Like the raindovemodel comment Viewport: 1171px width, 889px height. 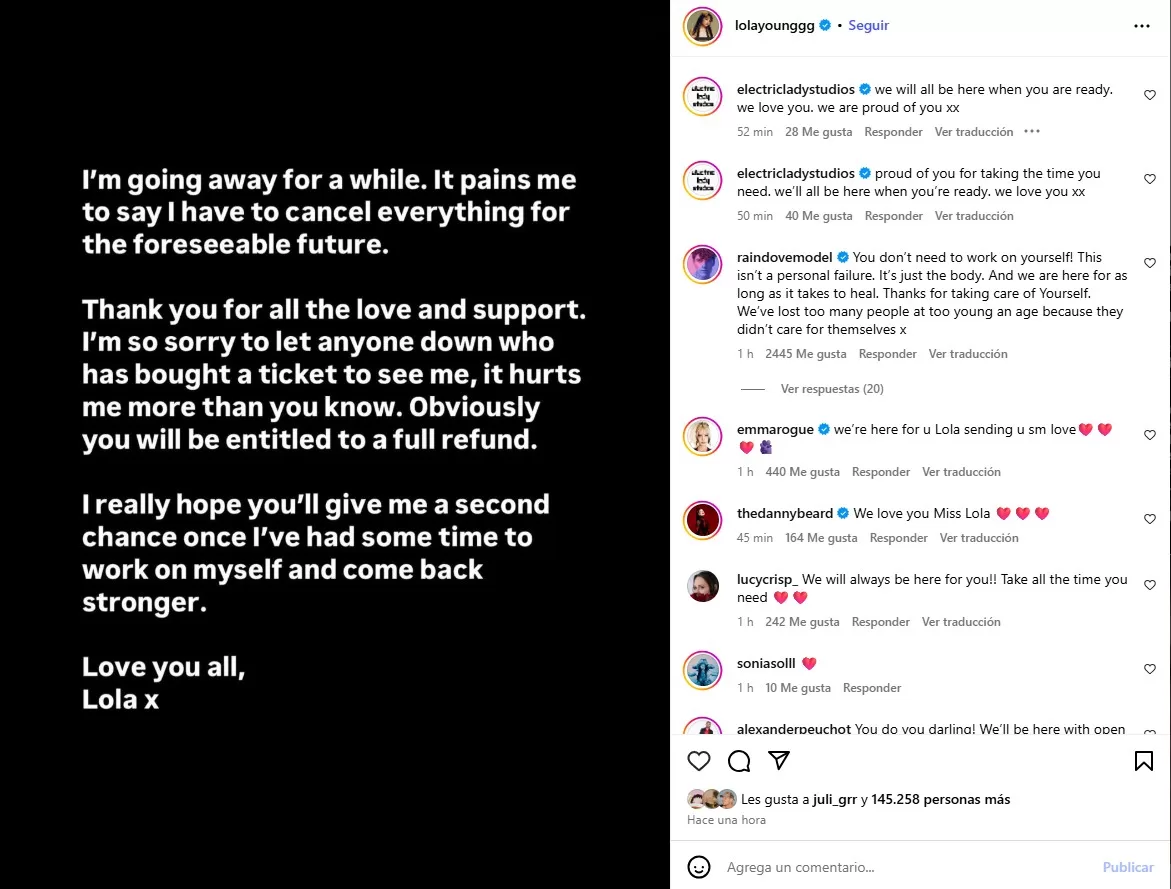click(1150, 263)
